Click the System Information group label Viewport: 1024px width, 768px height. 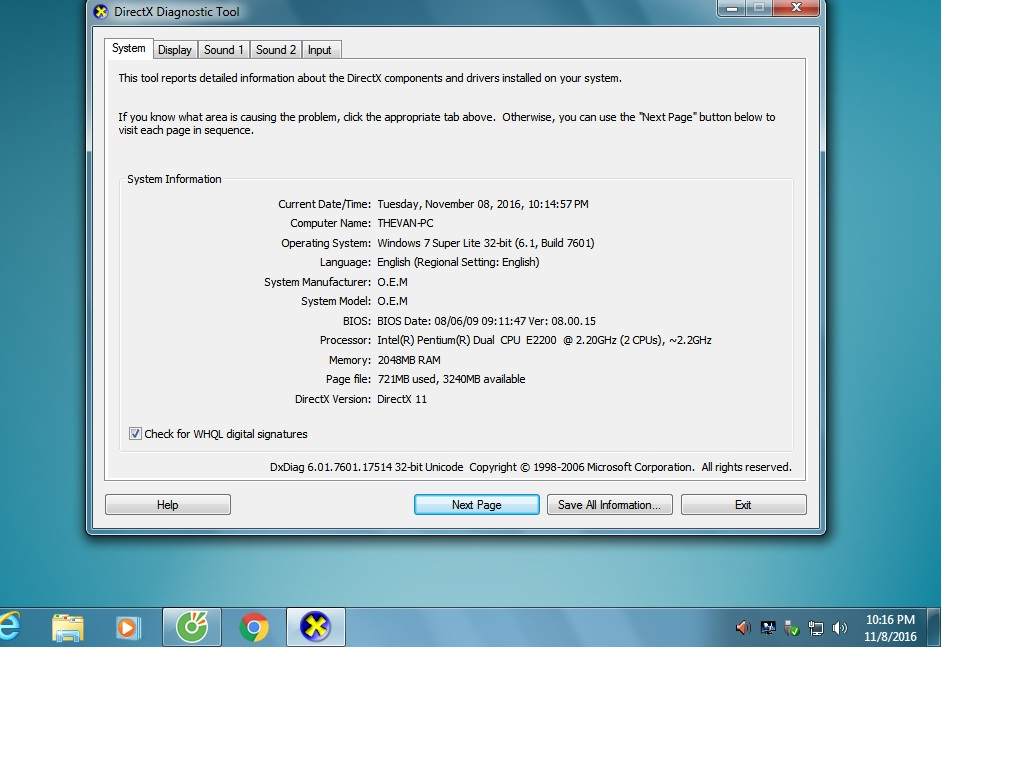click(x=174, y=179)
